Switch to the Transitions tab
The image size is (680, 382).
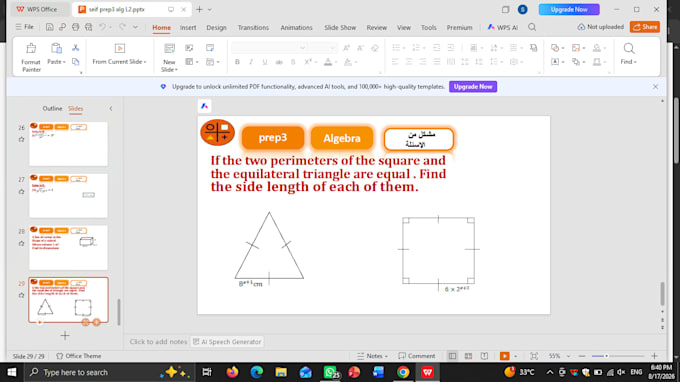pyautogui.click(x=253, y=27)
